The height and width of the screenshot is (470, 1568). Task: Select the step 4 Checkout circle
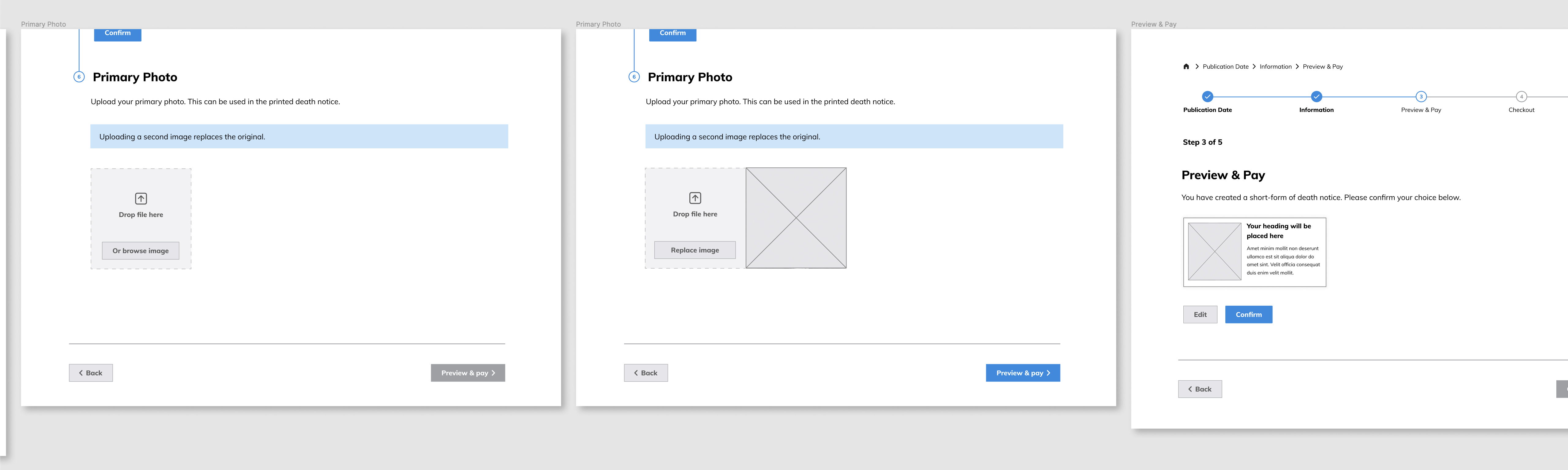click(1521, 97)
